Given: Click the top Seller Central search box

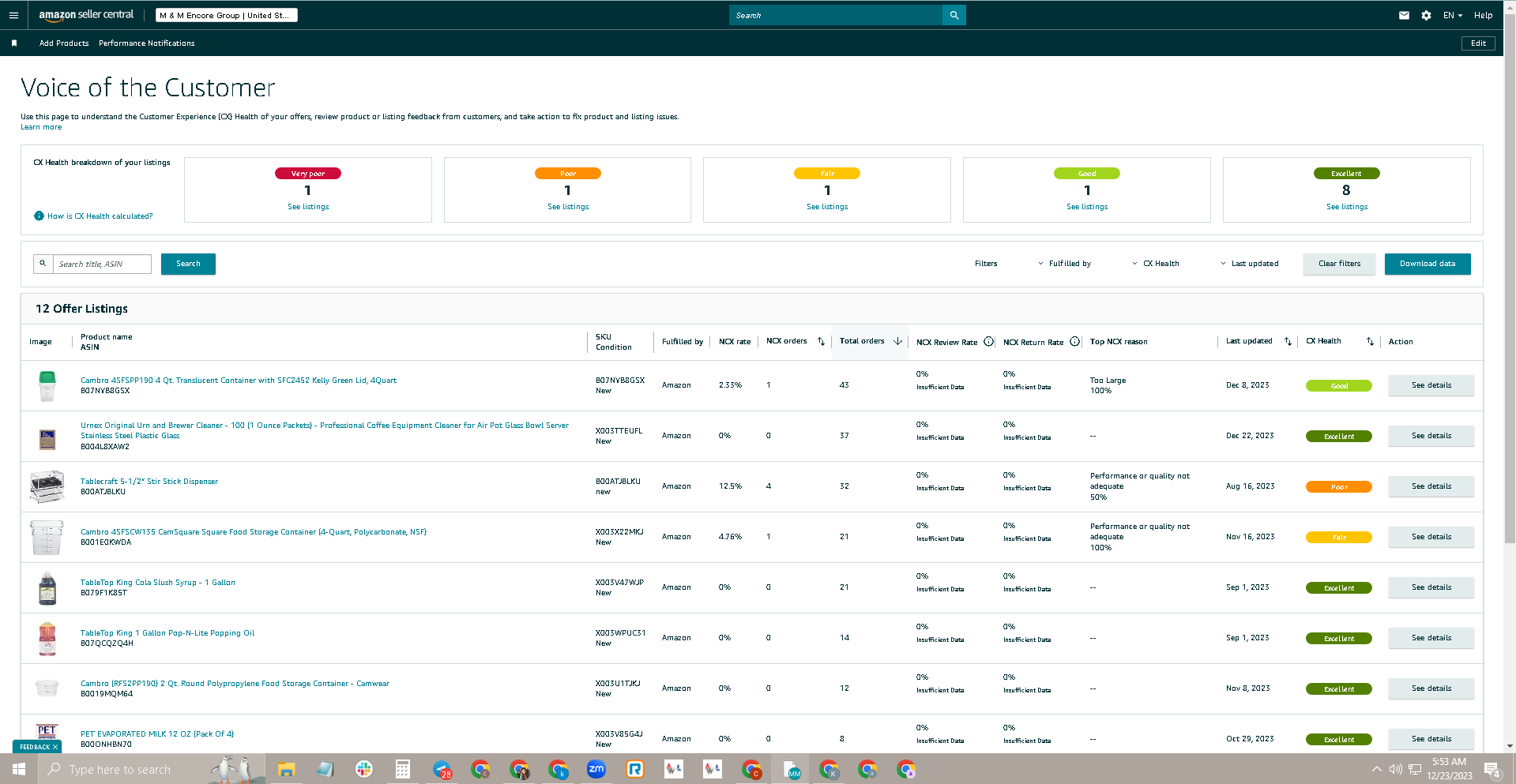Looking at the screenshot, I should point(836,15).
